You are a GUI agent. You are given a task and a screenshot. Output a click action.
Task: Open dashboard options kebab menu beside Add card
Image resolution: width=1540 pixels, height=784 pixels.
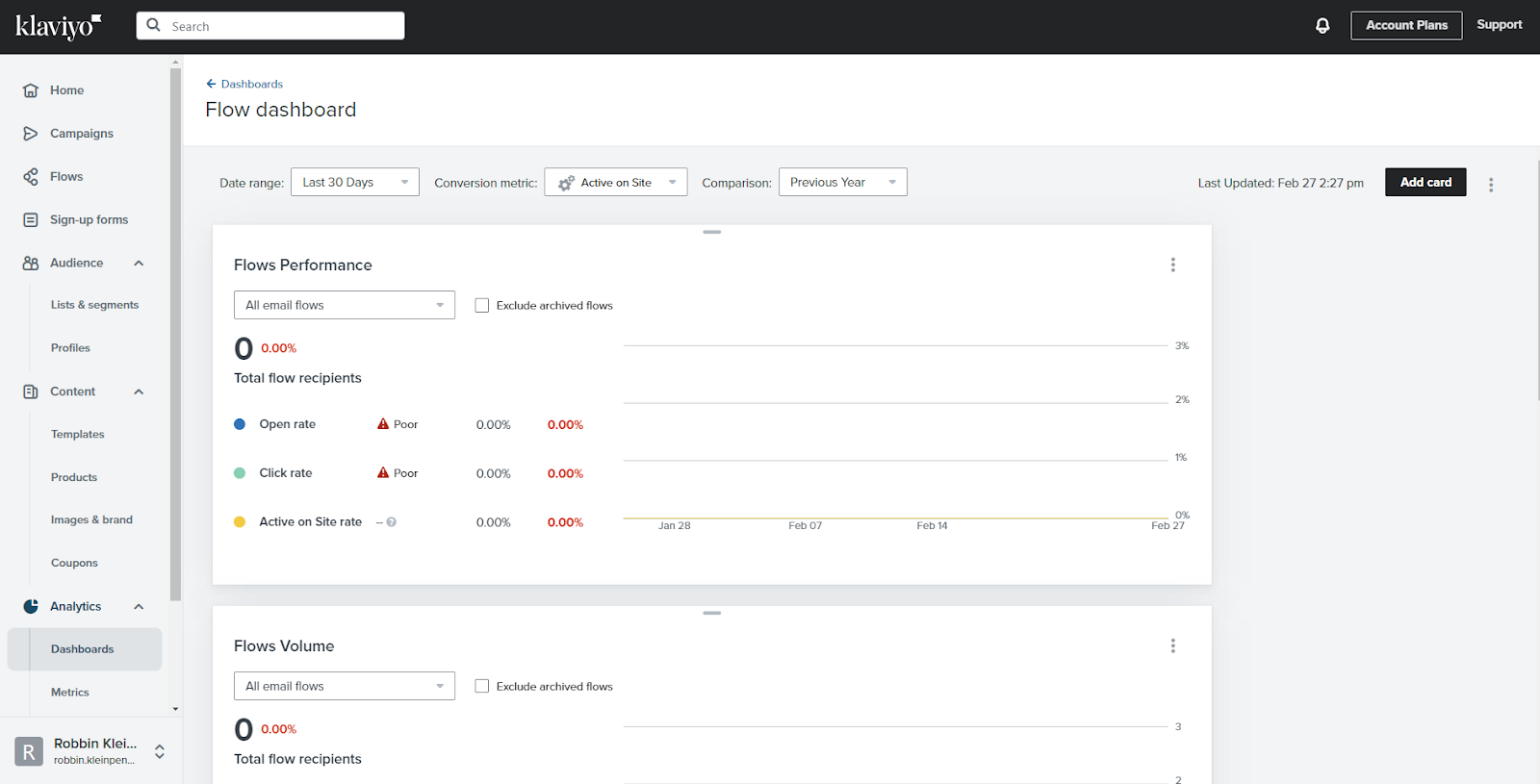pyautogui.click(x=1491, y=185)
